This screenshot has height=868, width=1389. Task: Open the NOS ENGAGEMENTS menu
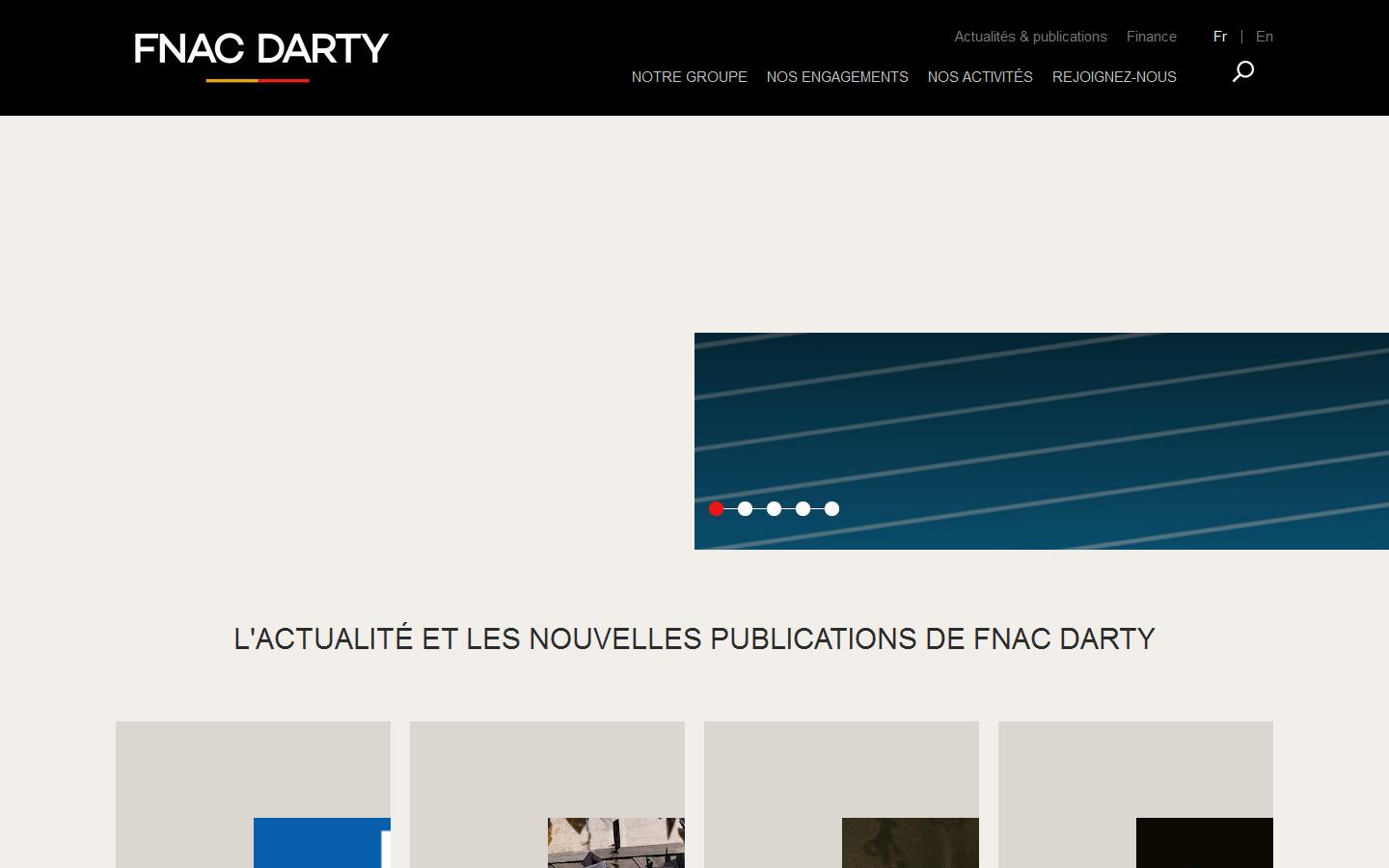coord(837,77)
